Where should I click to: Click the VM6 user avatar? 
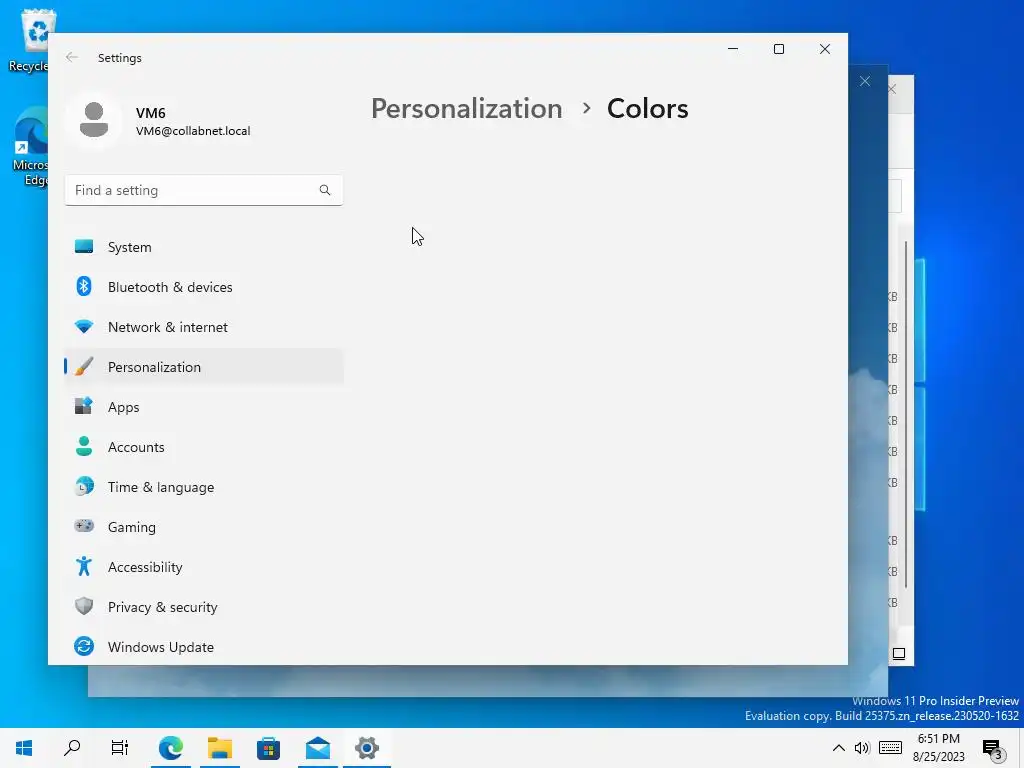93,120
